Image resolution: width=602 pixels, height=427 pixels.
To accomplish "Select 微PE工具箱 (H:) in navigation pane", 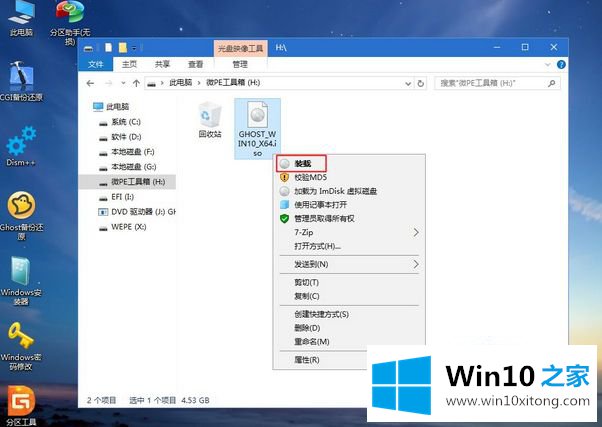I will [x=127, y=182].
